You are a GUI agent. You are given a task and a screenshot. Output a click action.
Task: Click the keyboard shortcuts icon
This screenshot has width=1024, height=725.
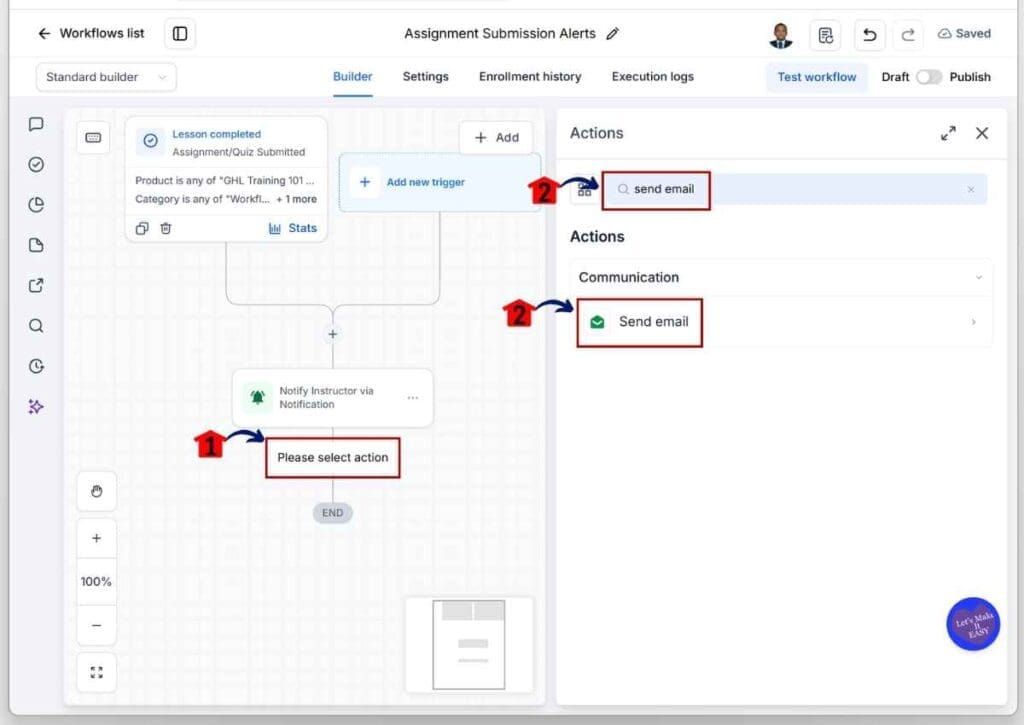93,138
